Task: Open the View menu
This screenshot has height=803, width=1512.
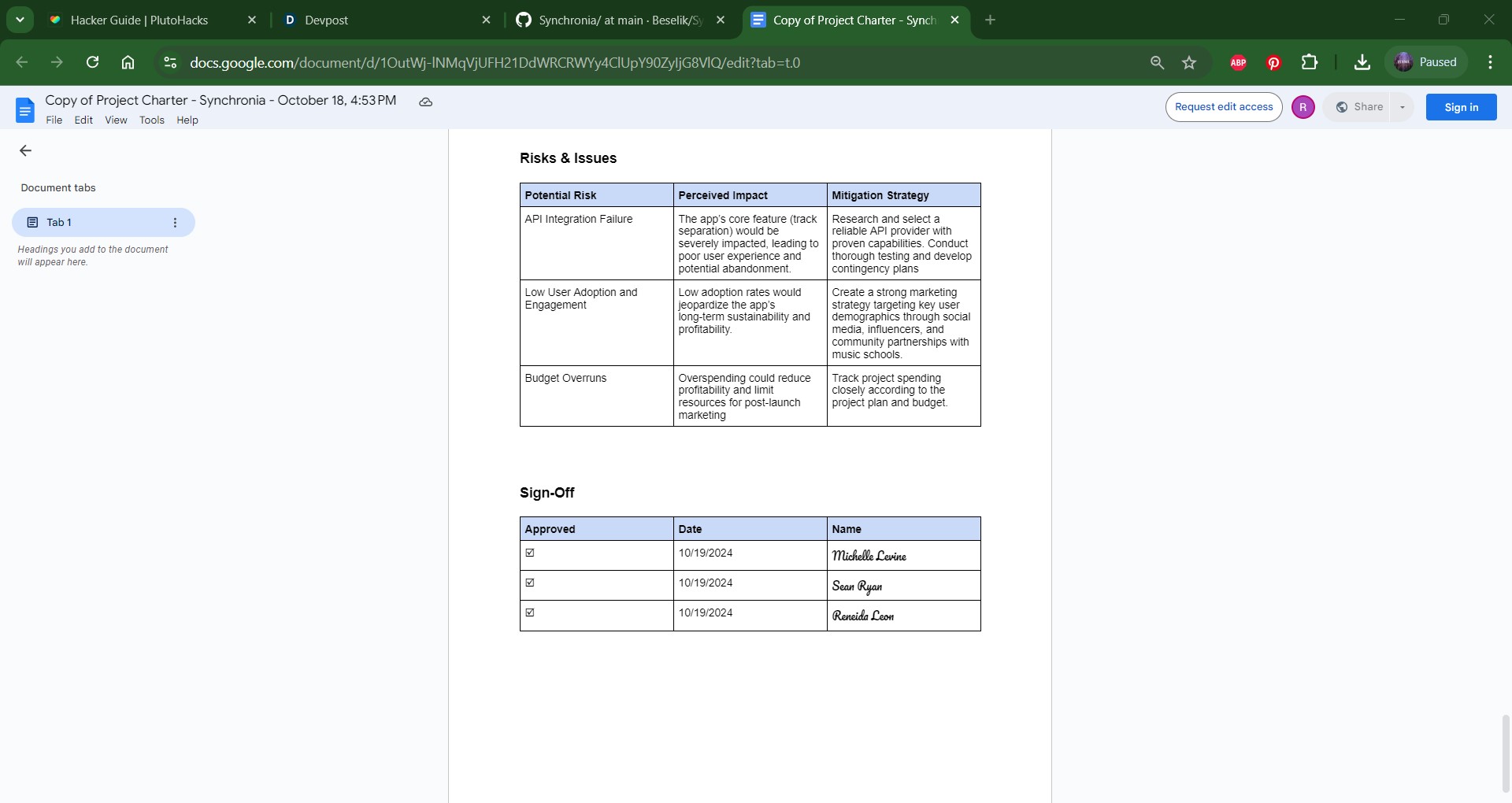Action: [116, 120]
